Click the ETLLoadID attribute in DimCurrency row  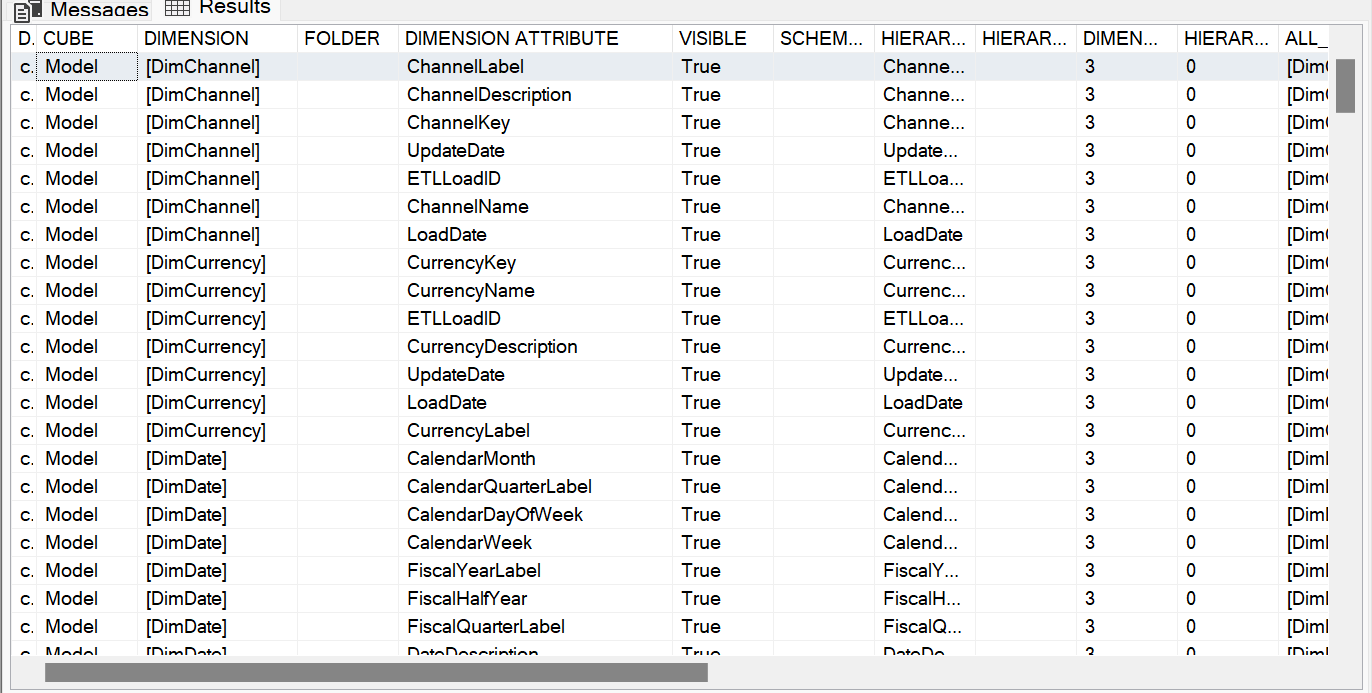tap(535, 319)
